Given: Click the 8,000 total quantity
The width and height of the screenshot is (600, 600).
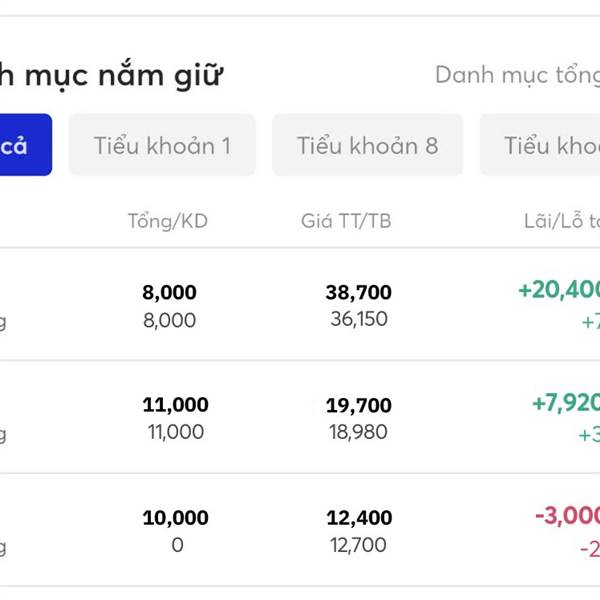Looking at the screenshot, I should tap(169, 292).
